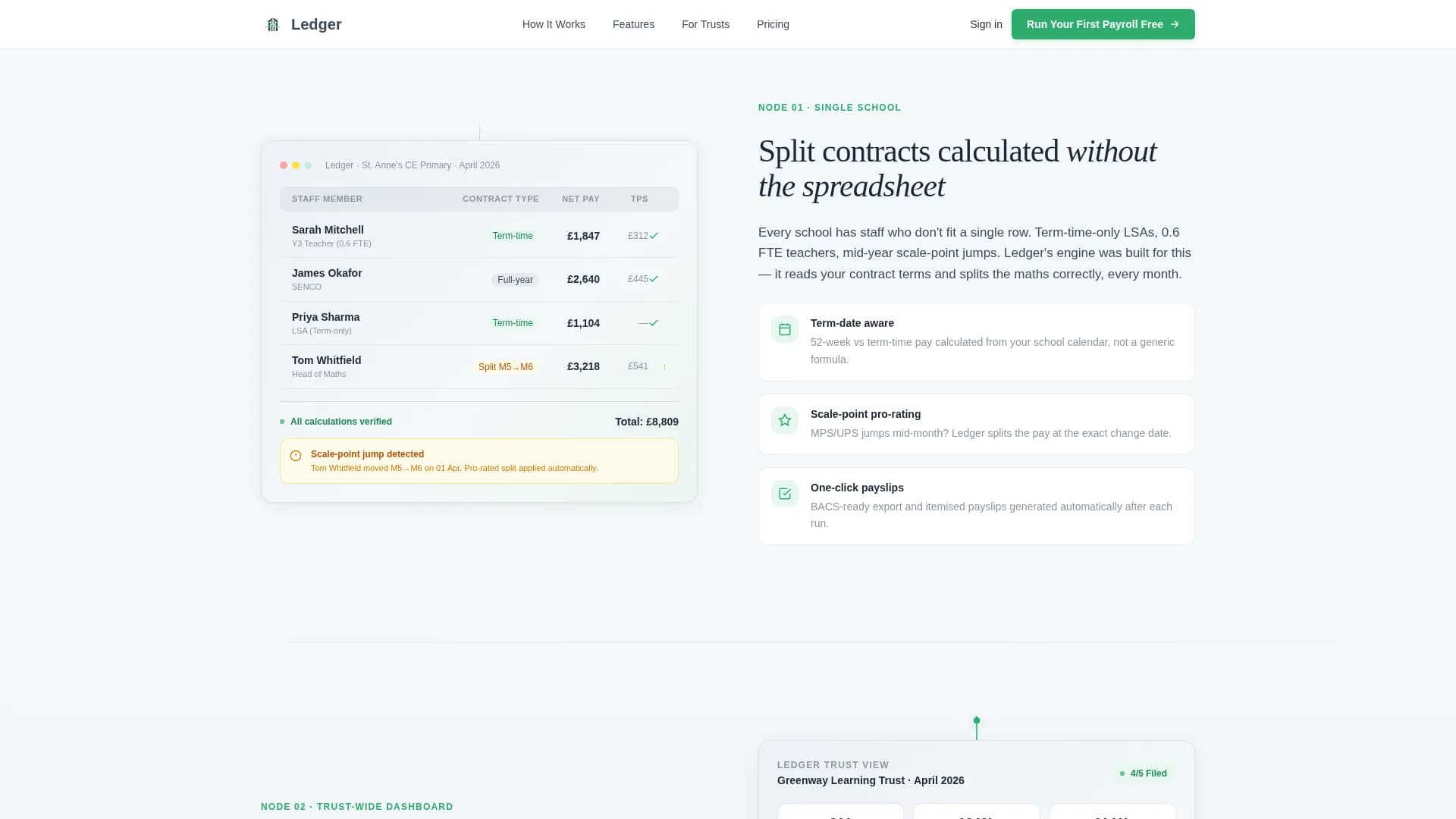
Task: Click the £541 TPS value
Action: pos(638,366)
